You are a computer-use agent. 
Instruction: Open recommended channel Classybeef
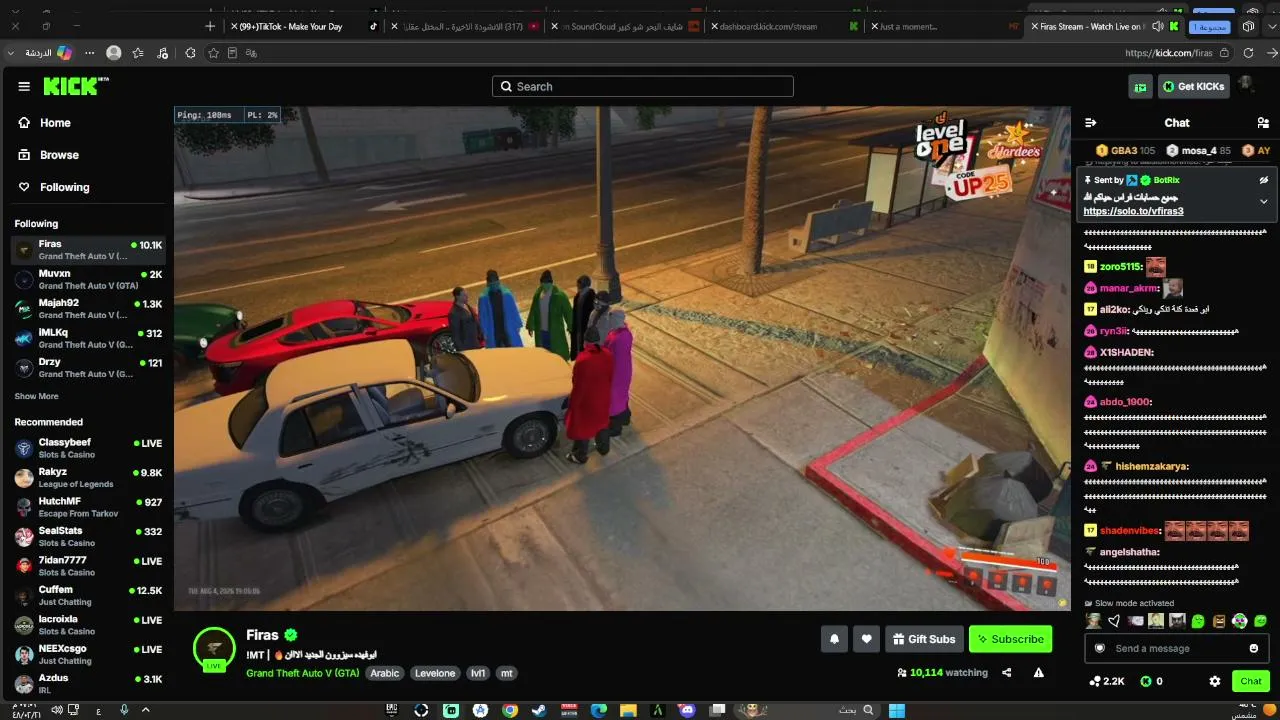pos(88,449)
